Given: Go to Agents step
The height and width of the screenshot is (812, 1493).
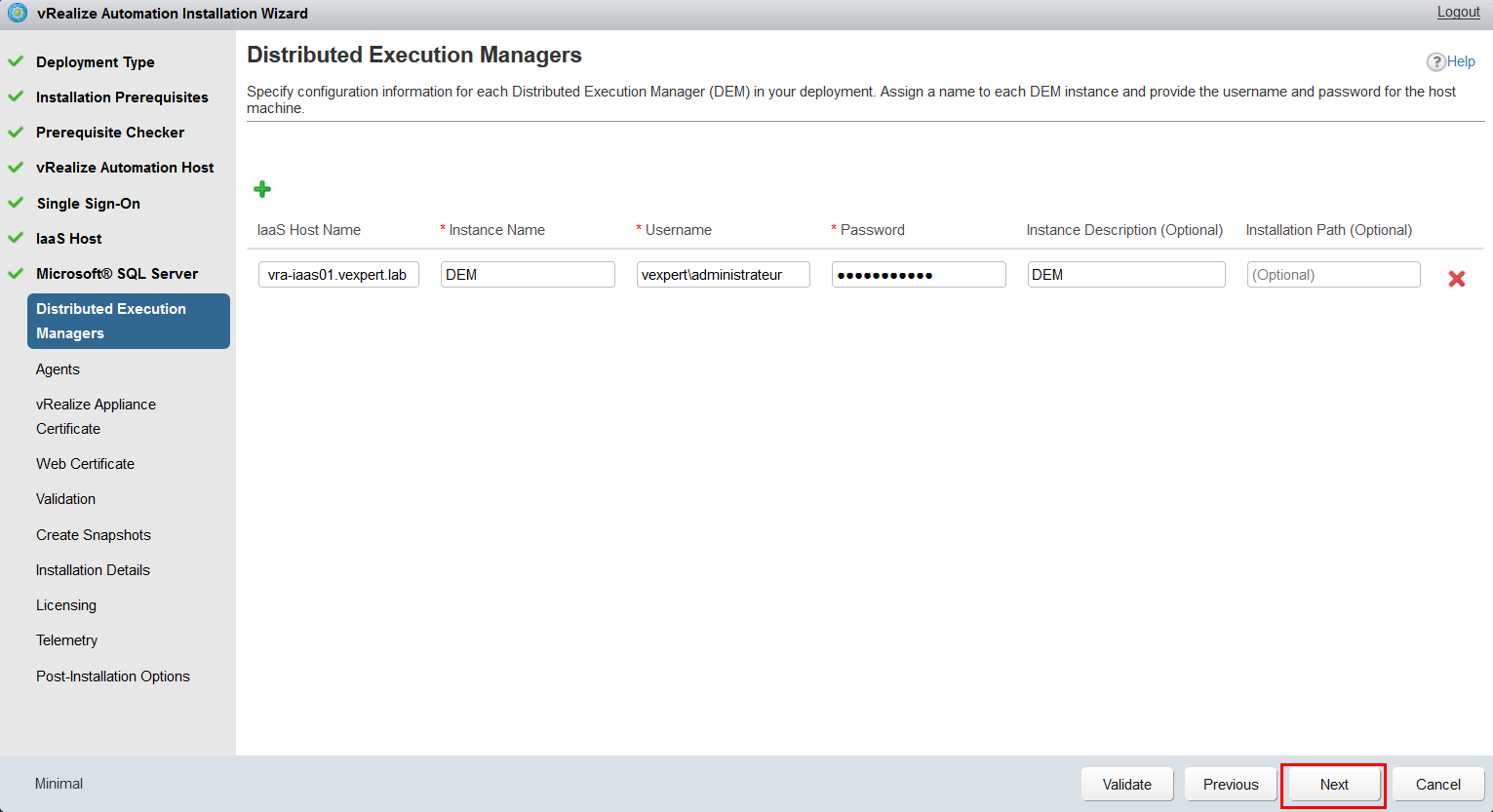Looking at the screenshot, I should [x=58, y=369].
